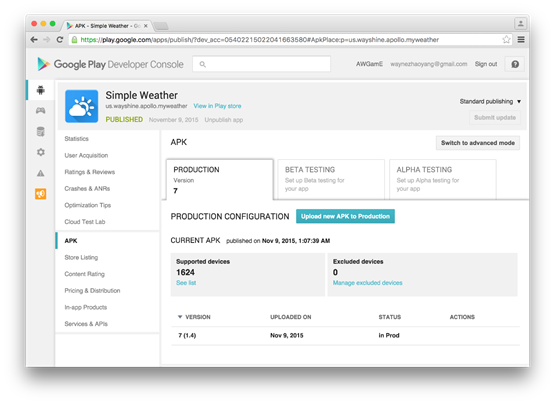Click Unpublish app link
The width and height of the screenshot is (555, 404).
224,120
